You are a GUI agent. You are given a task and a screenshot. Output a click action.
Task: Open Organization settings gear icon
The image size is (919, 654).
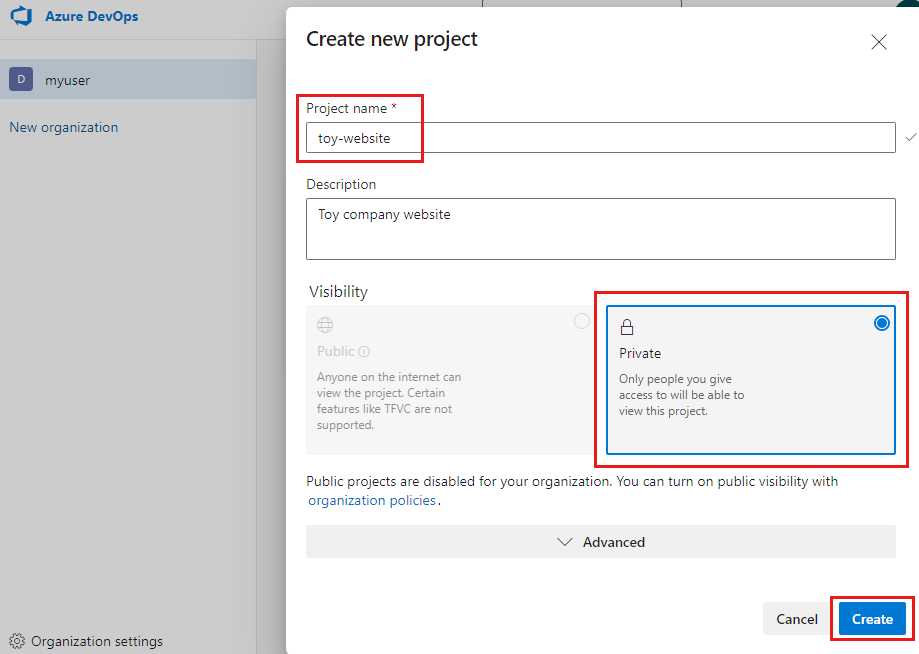point(17,641)
